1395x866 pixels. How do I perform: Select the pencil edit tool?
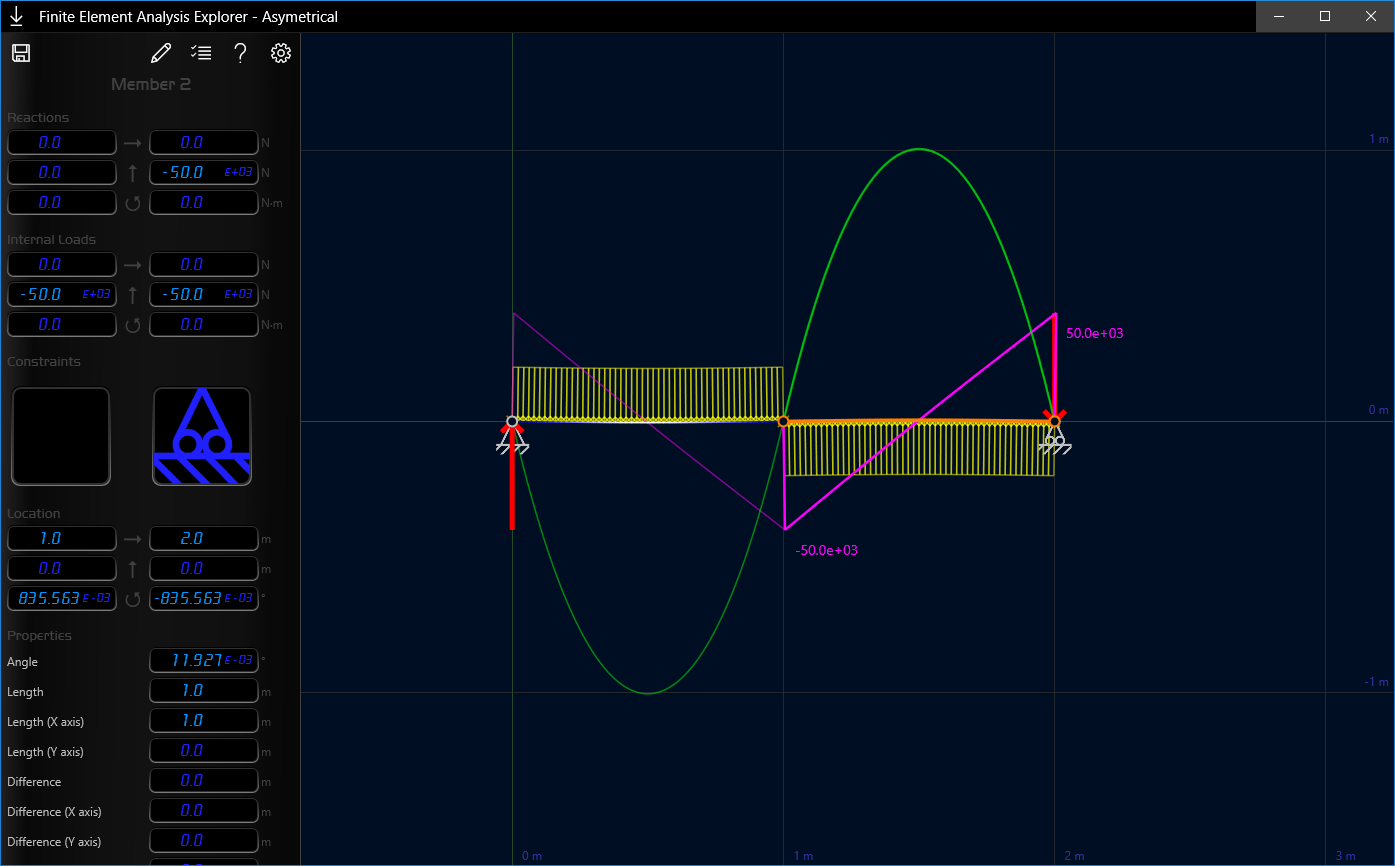(161, 53)
